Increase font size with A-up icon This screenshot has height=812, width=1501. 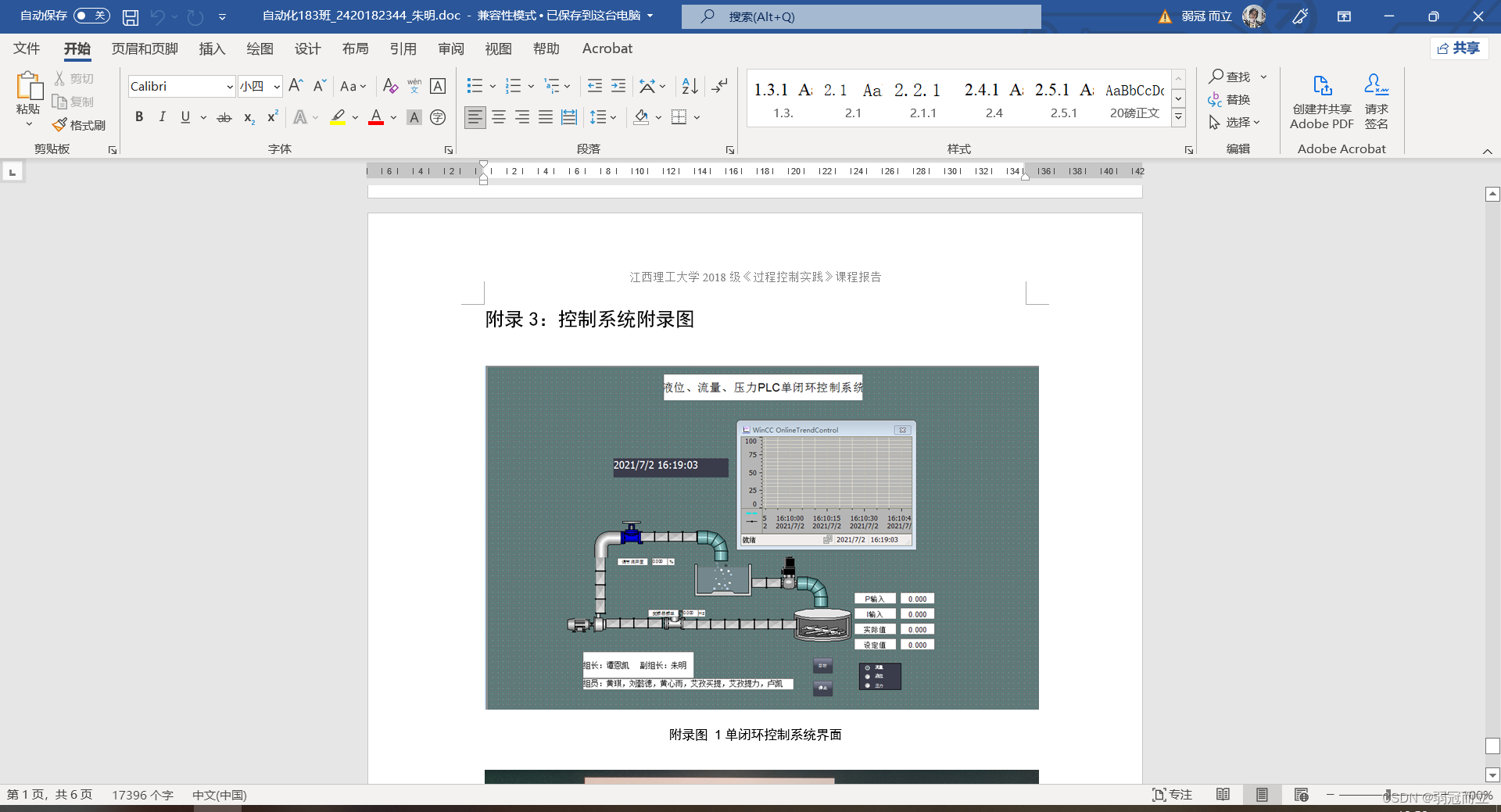click(296, 86)
